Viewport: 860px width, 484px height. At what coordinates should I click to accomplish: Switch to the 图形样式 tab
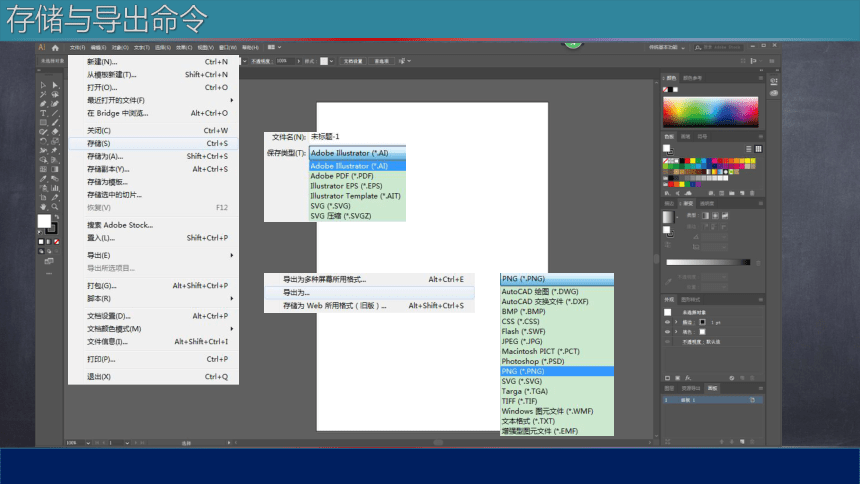691,300
